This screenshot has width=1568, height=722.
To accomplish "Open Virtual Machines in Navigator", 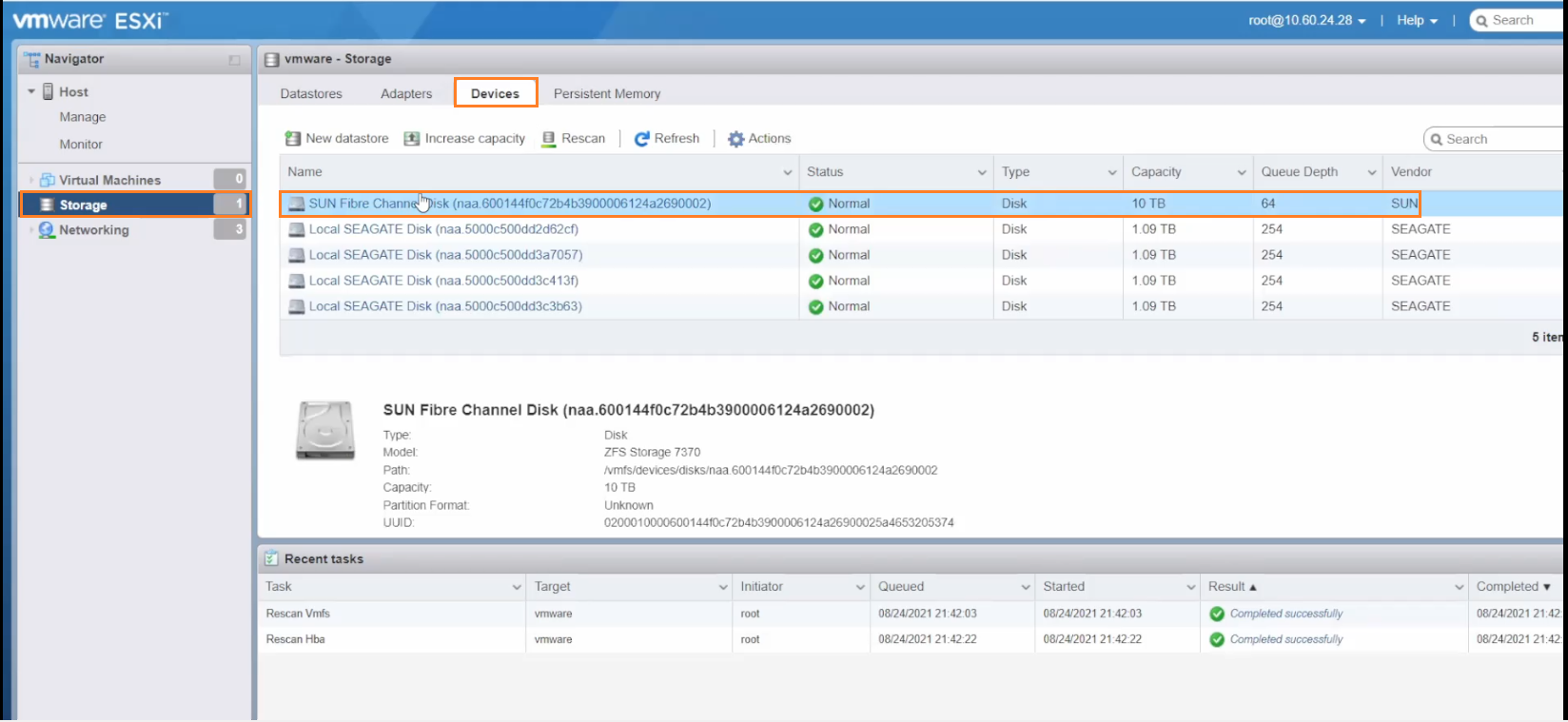I will click(x=110, y=180).
